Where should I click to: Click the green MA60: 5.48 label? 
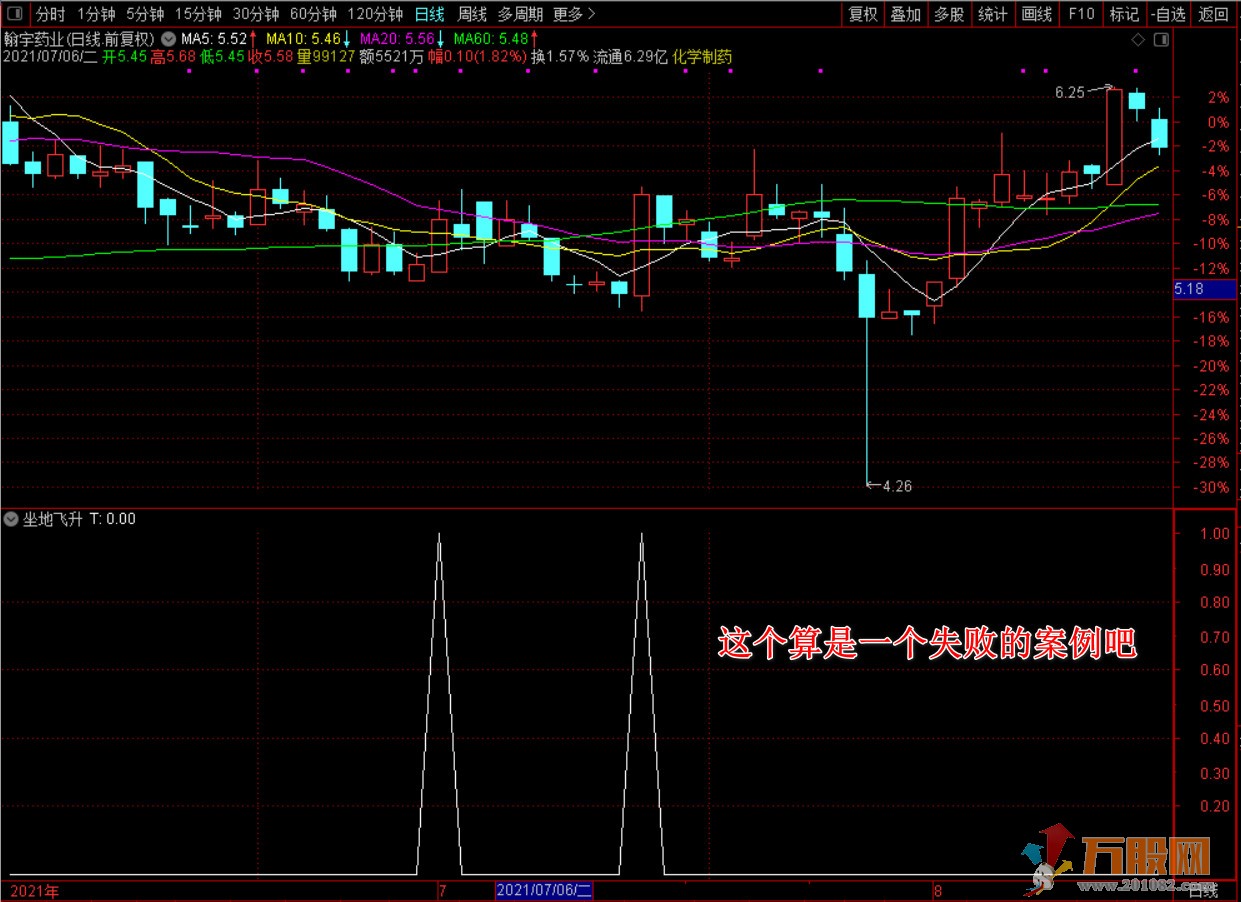490,39
